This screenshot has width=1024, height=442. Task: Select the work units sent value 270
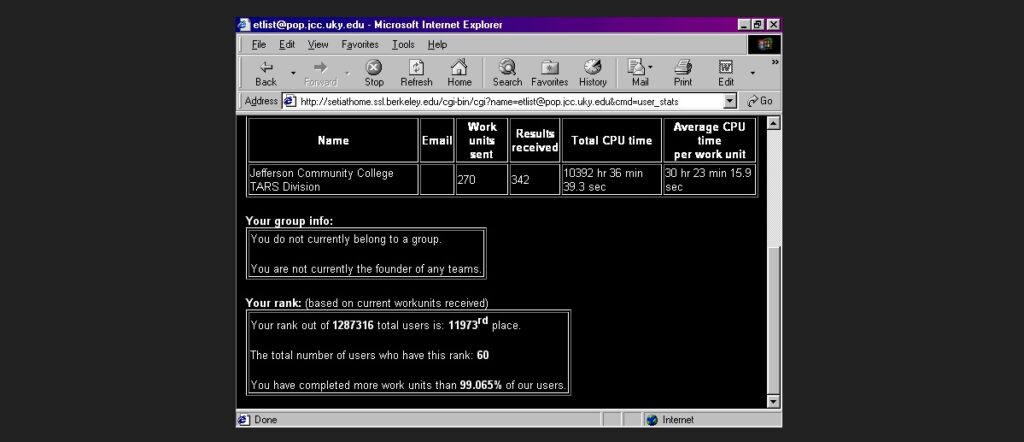(x=466, y=180)
